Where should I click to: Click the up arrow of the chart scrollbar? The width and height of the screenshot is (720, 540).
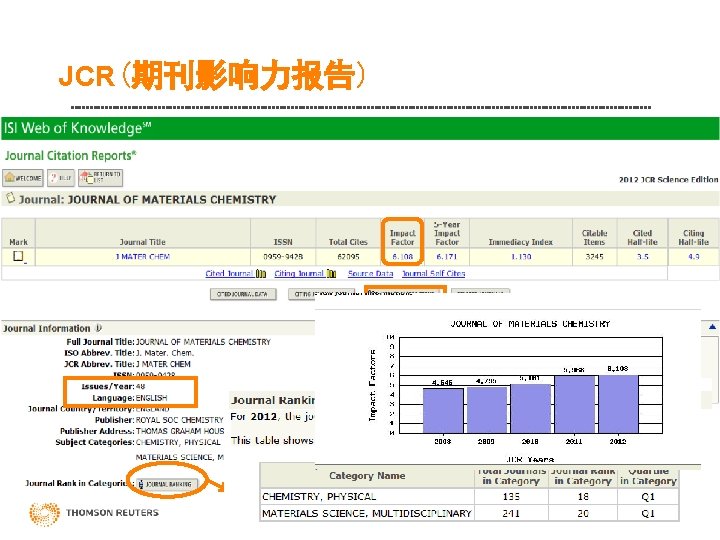click(x=712, y=327)
